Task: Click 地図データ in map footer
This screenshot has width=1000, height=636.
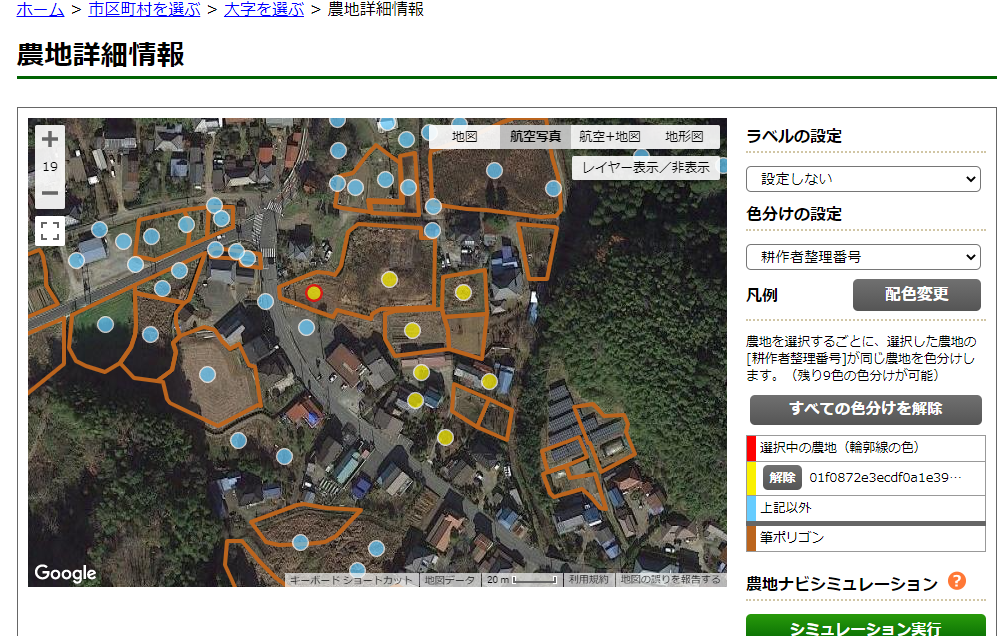Action: pos(450,580)
